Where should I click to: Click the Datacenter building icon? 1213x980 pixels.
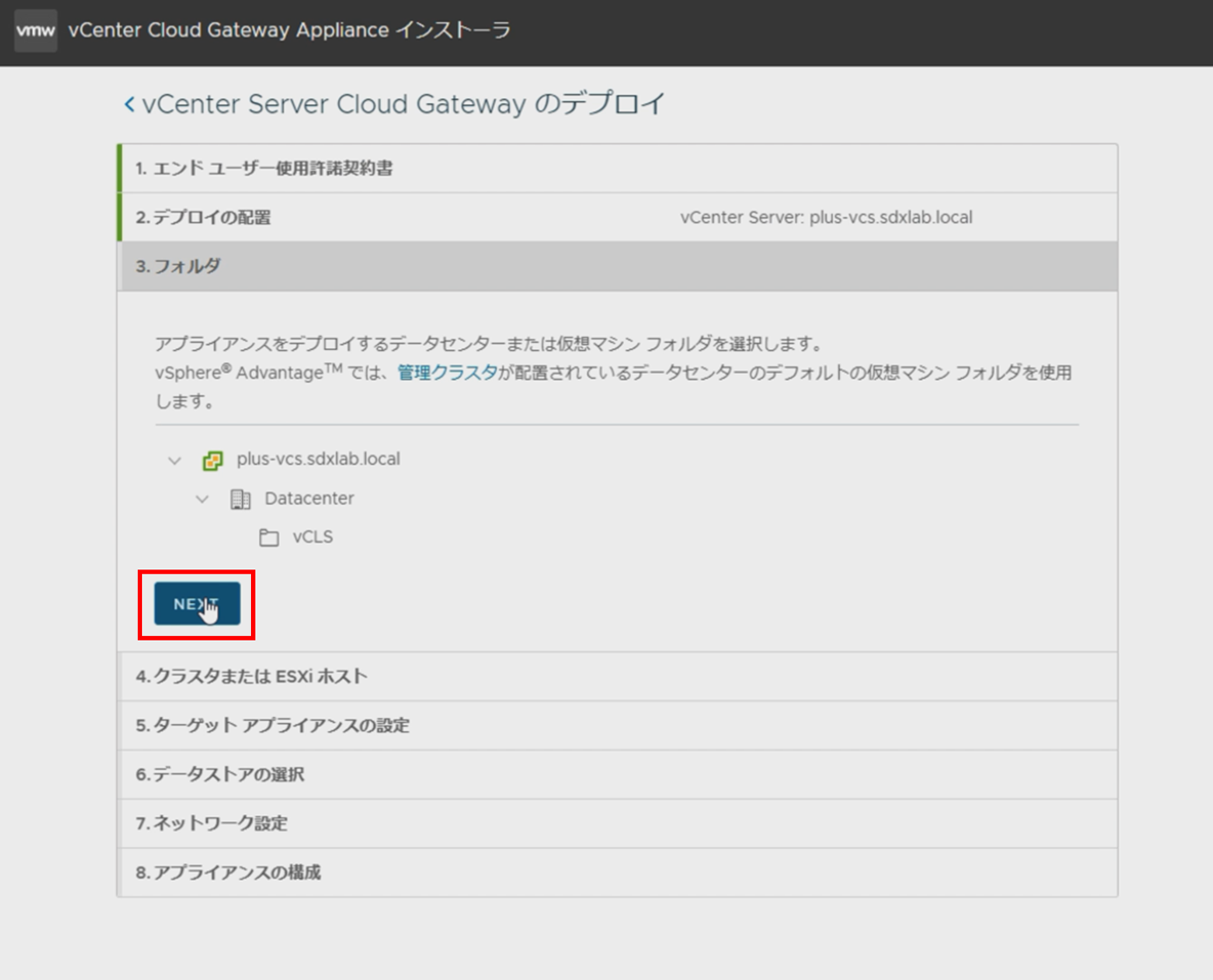(x=240, y=499)
